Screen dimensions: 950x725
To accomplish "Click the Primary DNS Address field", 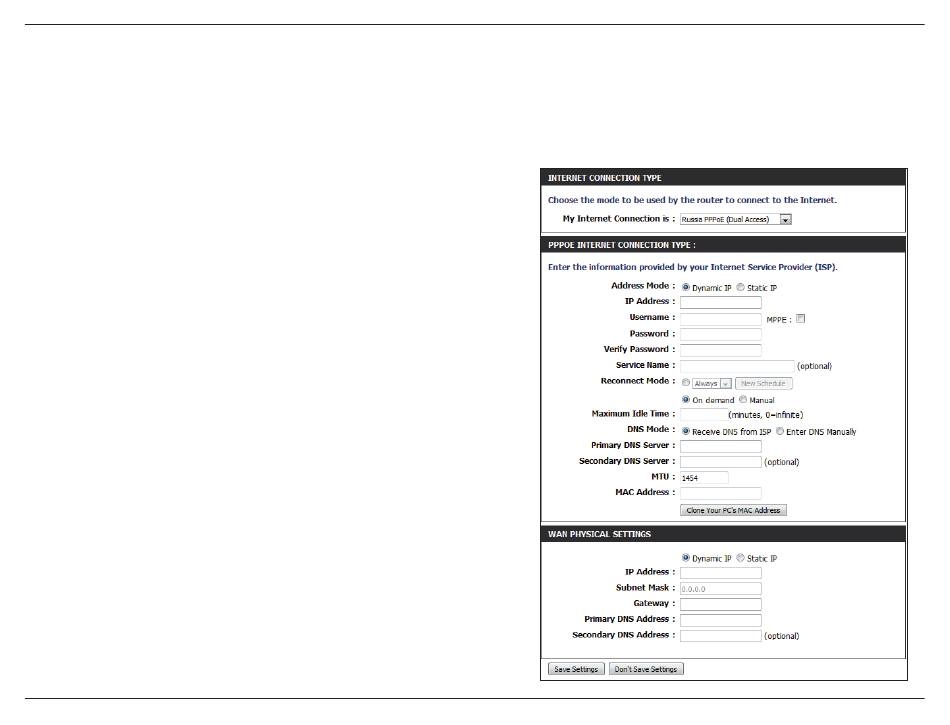I will coord(720,620).
